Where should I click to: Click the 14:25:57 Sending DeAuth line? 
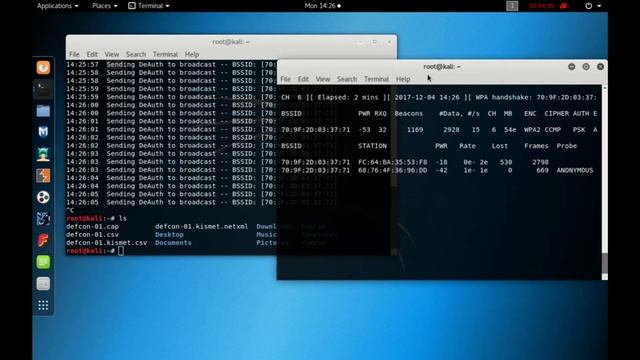tap(171, 64)
